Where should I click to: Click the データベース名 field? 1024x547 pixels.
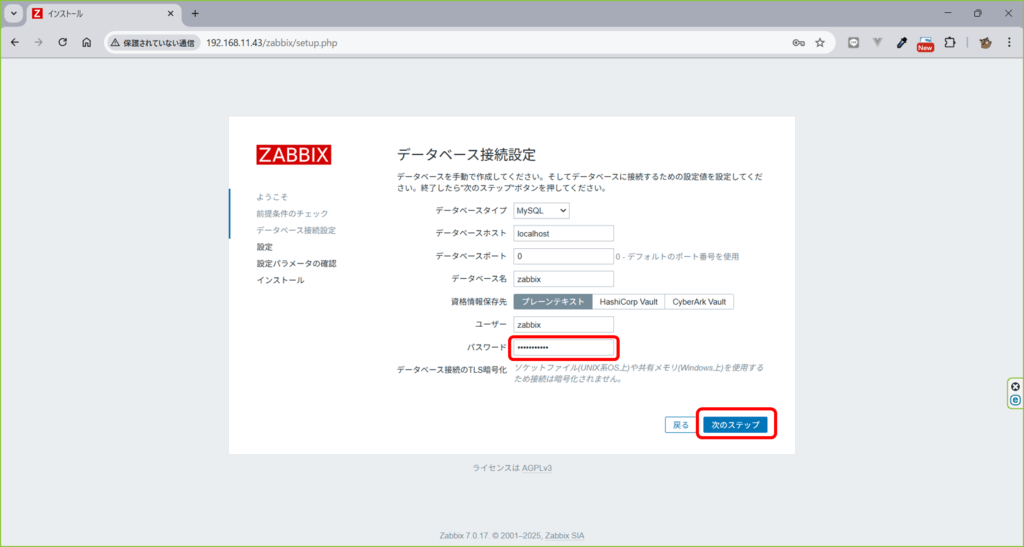coord(563,279)
